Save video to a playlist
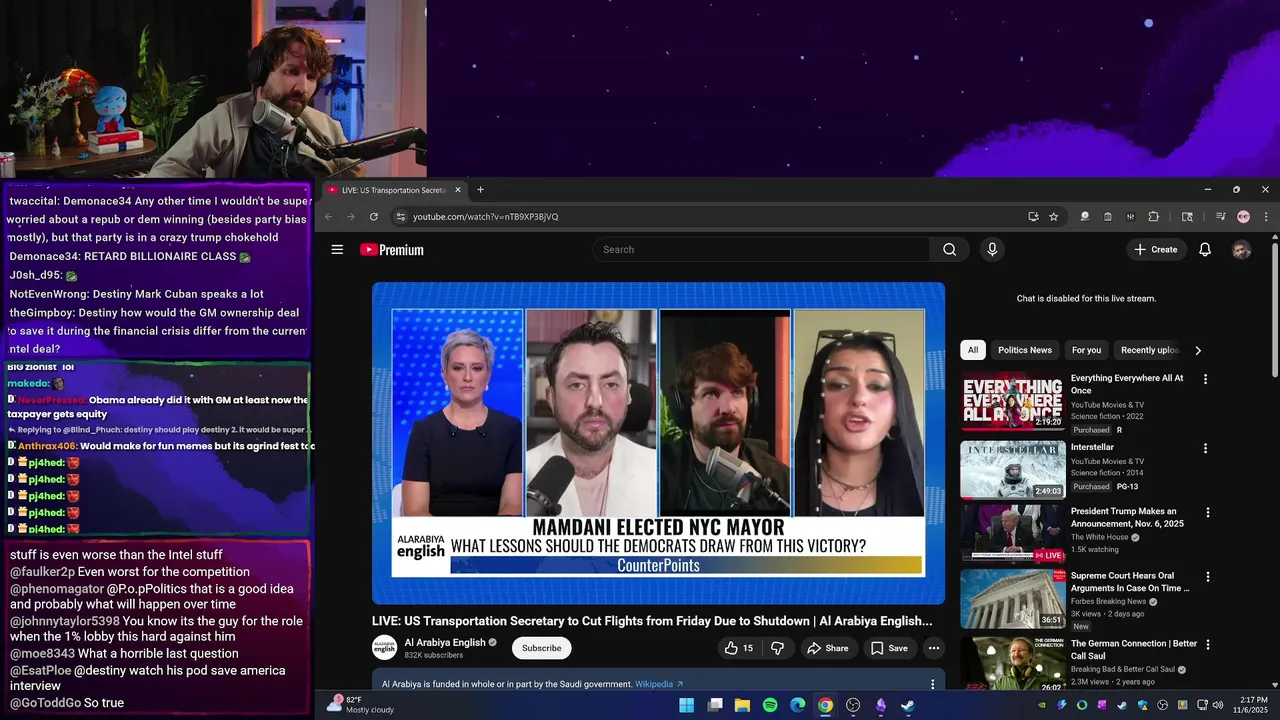Viewport: 1280px width, 720px height. point(889,648)
